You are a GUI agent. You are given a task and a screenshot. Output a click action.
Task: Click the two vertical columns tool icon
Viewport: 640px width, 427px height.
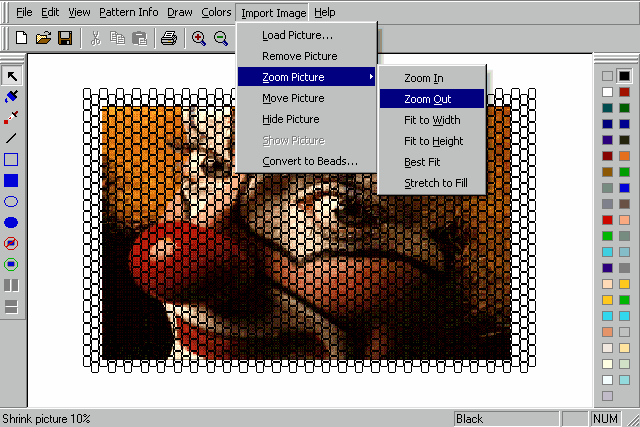(x=11, y=285)
